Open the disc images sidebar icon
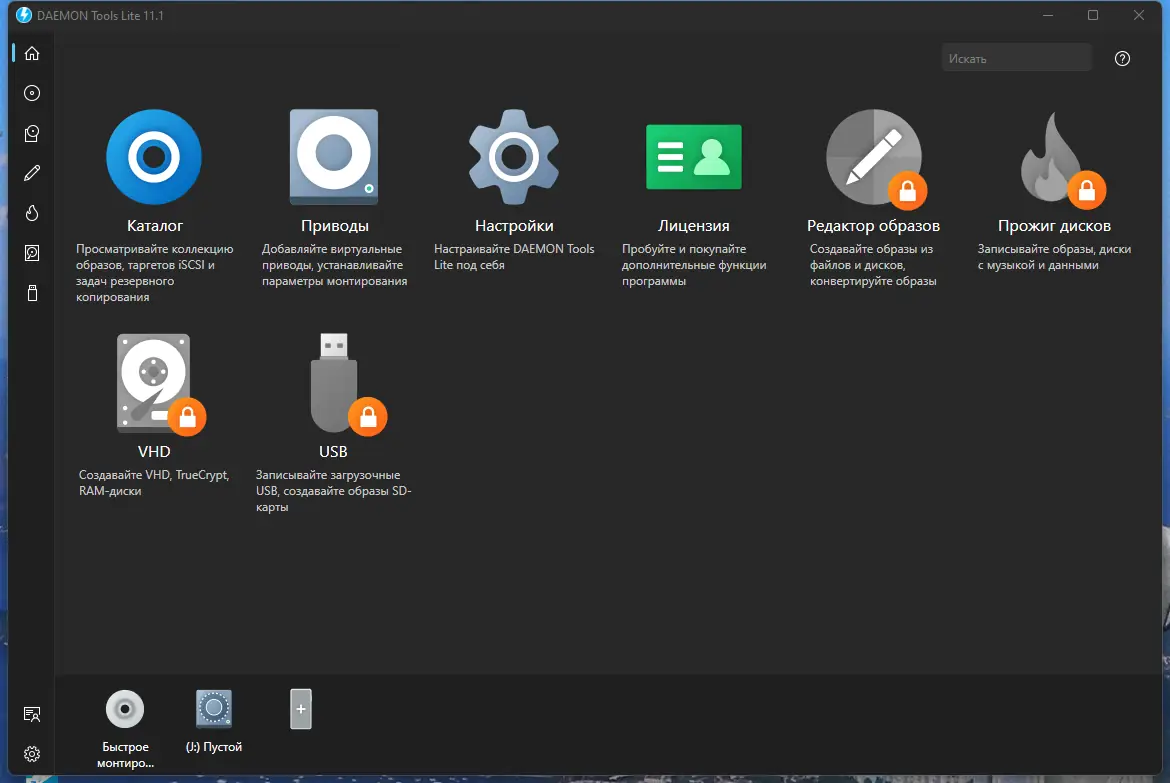 pyautogui.click(x=32, y=93)
